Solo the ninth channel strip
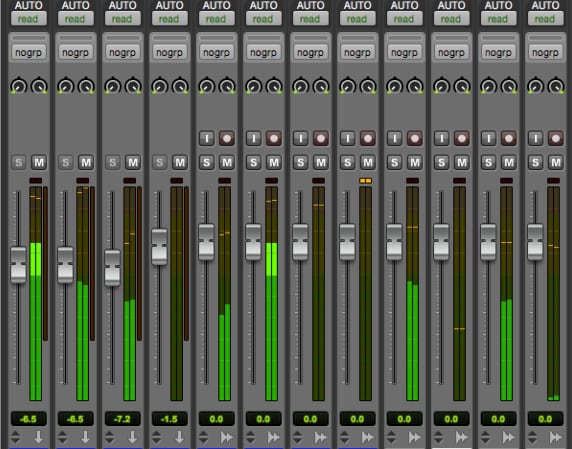The height and width of the screenshot is (449, 572). click(394, 162)
